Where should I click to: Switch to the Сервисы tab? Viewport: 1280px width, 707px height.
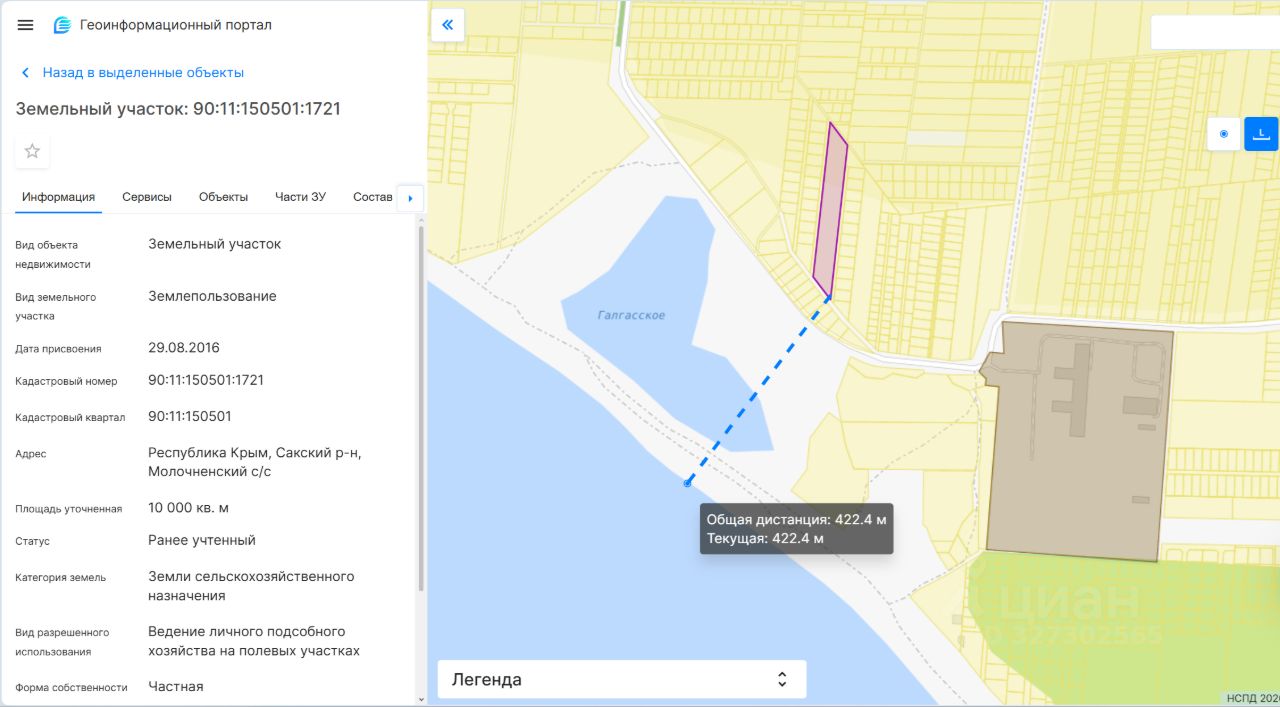point(147,197)
